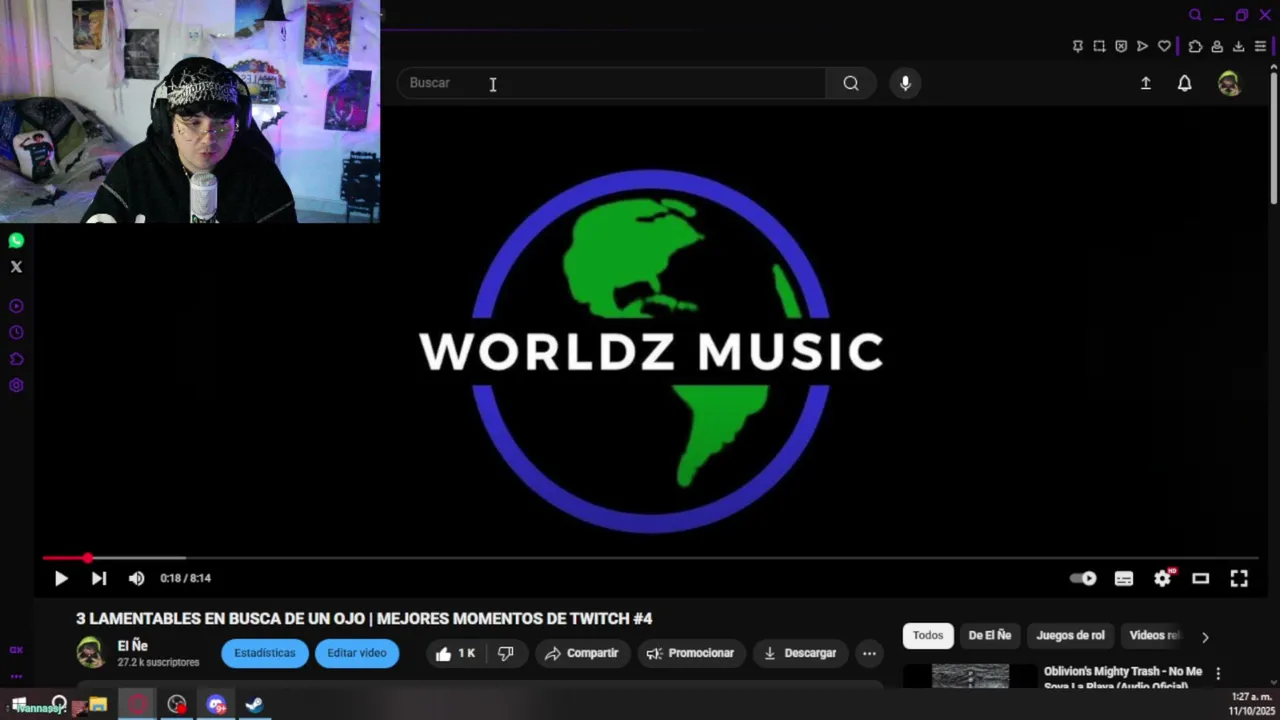Open the ad blocker shield icon
Image resolution: width=1280 pixels, height=720 pixels.
coord(1121,46)
